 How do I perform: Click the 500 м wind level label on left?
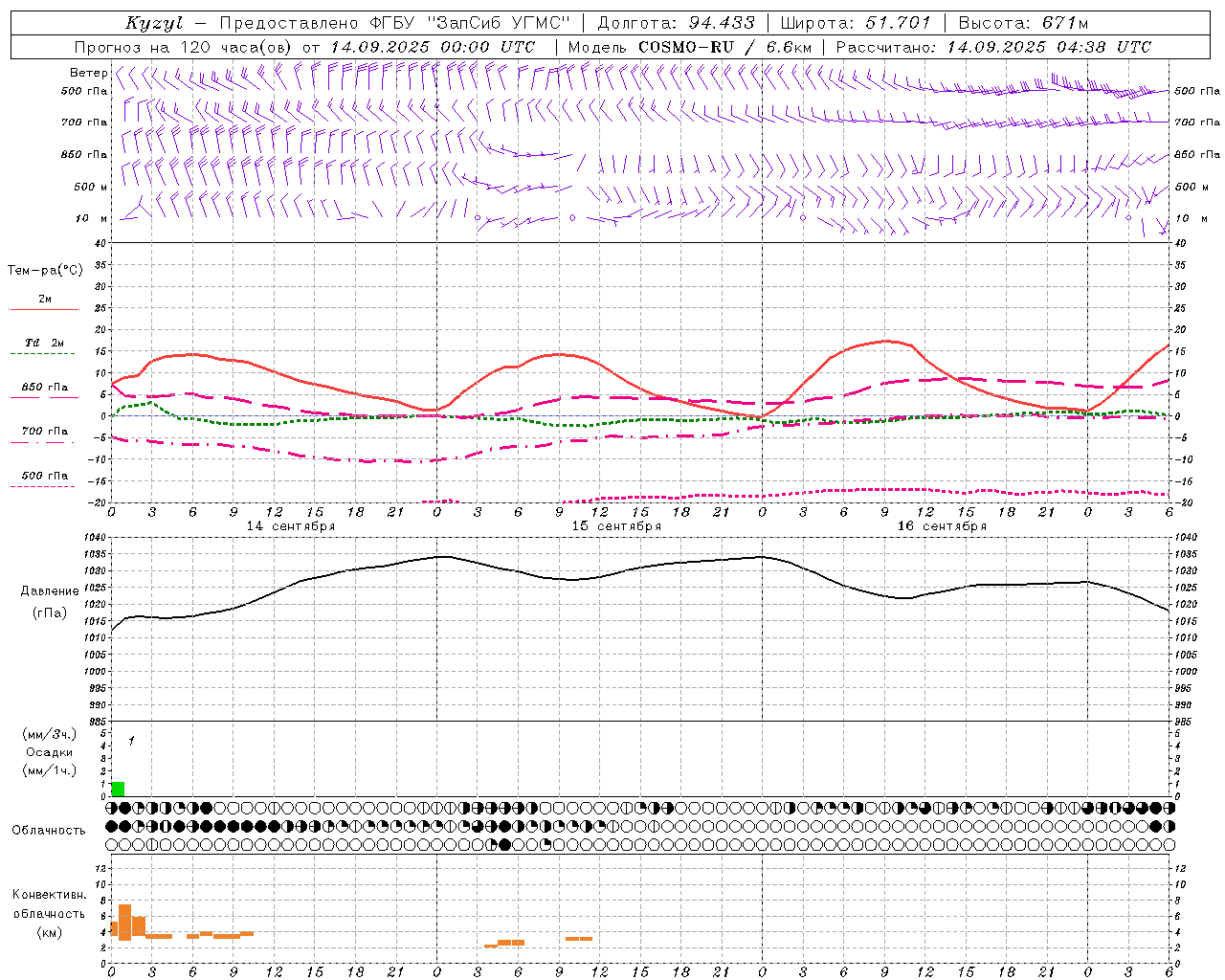91,187
